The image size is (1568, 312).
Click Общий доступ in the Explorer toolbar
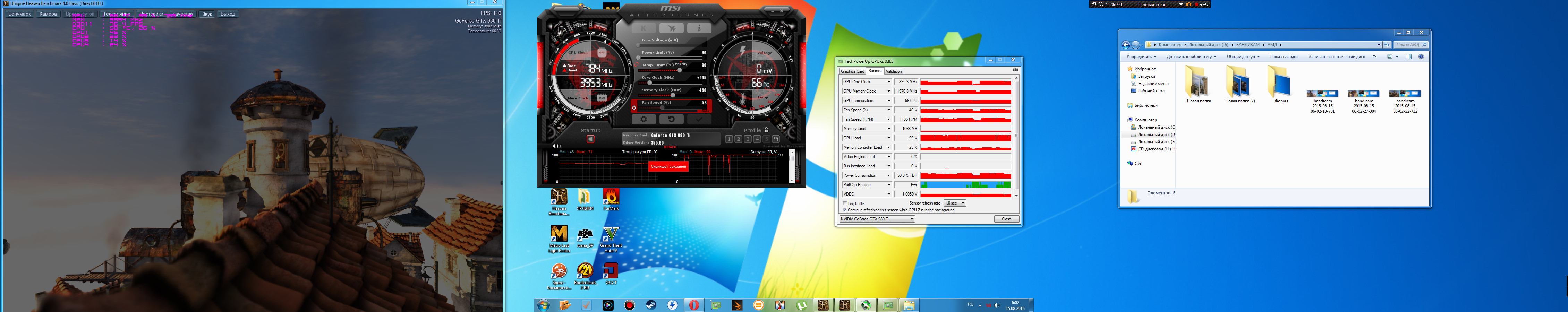[1243, 57]
